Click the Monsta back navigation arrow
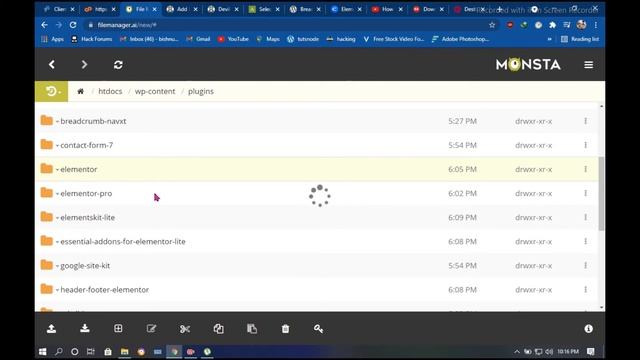The width and height of the screenshot is (640, 360). click(x=52, y=64)
